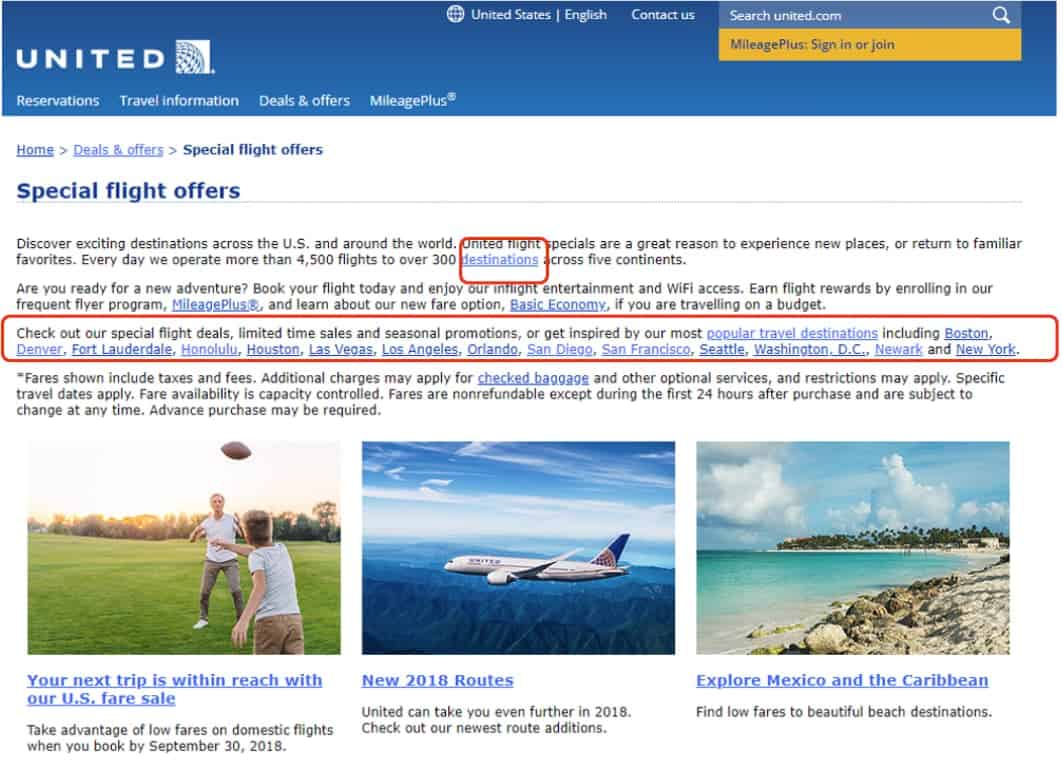The image size is (1063, 766).
Task: Open San Diego destination link
Action: click(x=559, y=350)
